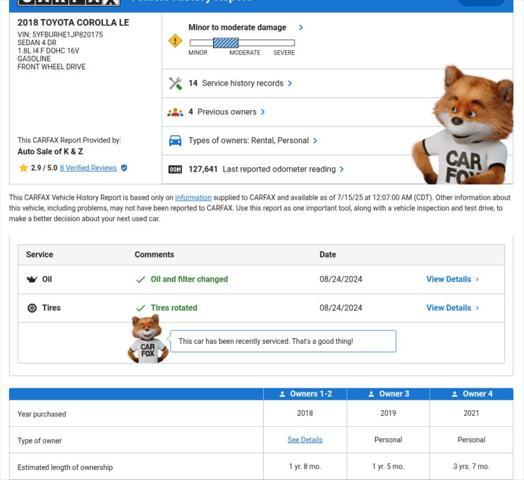Click the verified badge shield icon

click(x=124, y=168)
